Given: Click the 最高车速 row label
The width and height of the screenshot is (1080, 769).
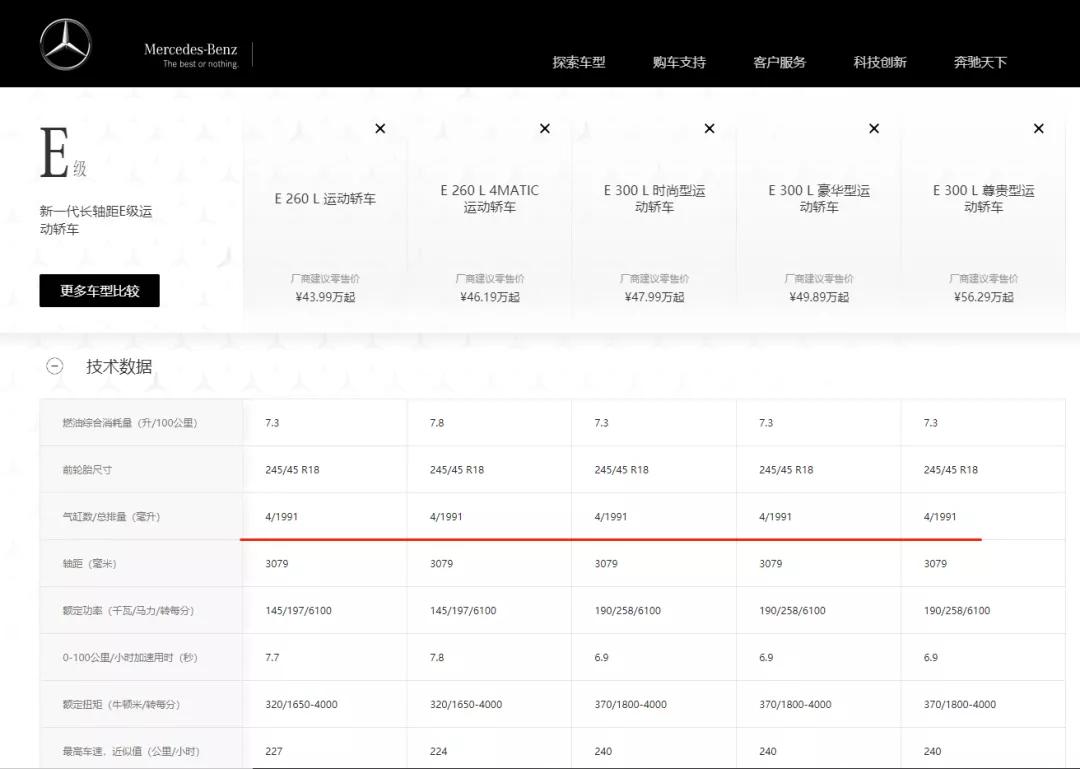Looking at the screenshot, I should click(x=131, y=751).
